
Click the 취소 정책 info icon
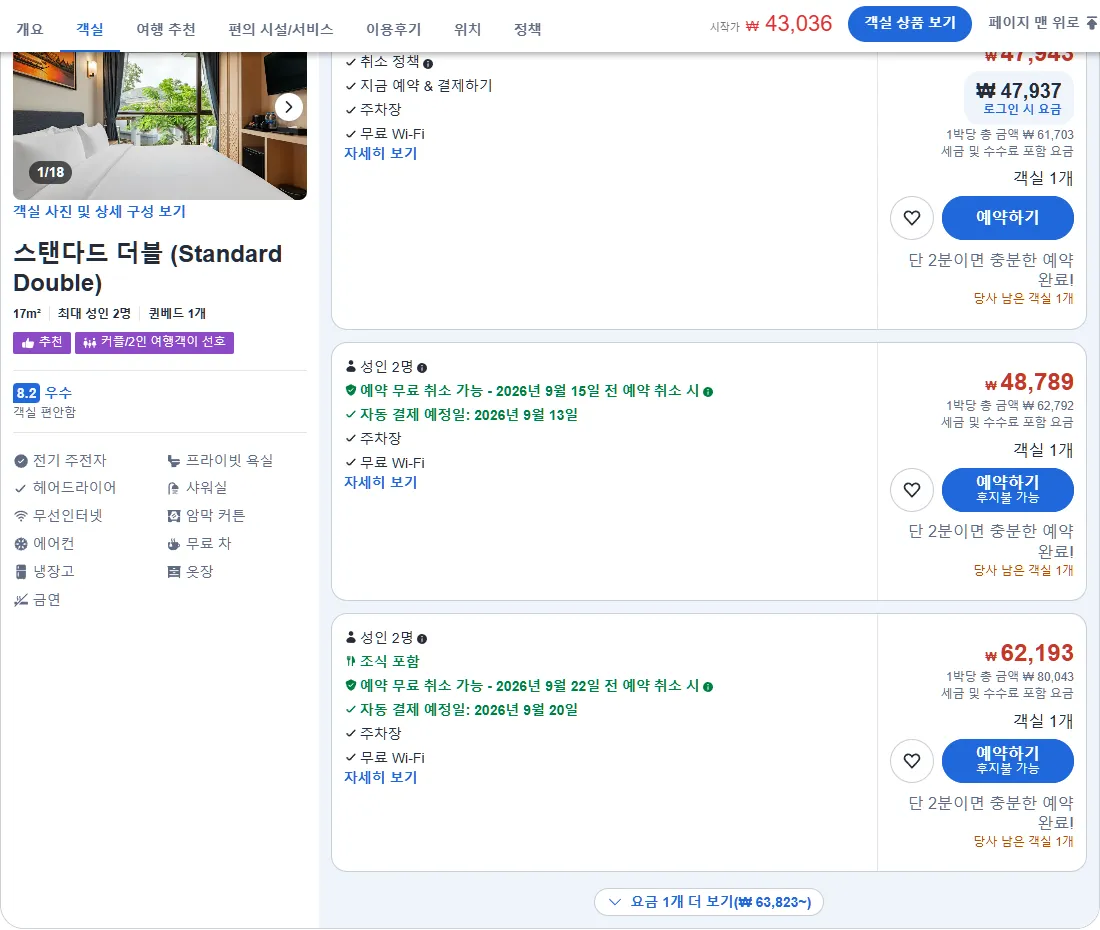(428, 64)
